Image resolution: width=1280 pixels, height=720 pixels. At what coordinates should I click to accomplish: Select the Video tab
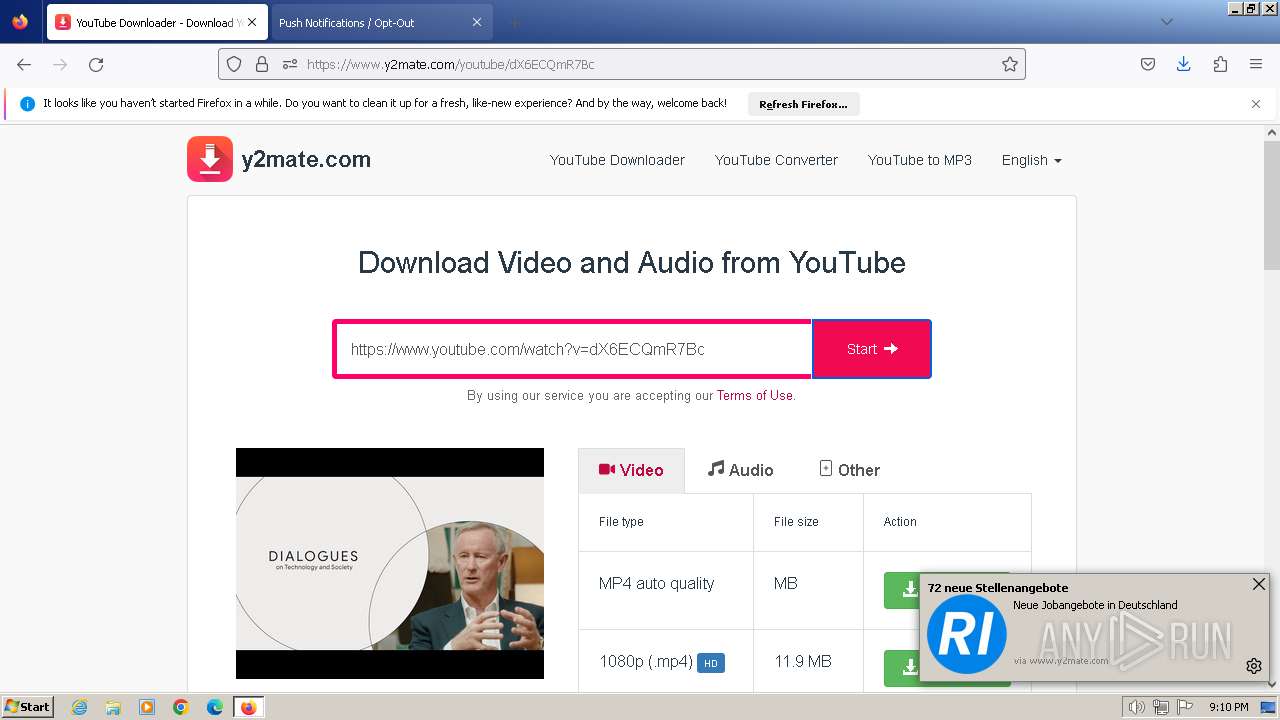631,470
